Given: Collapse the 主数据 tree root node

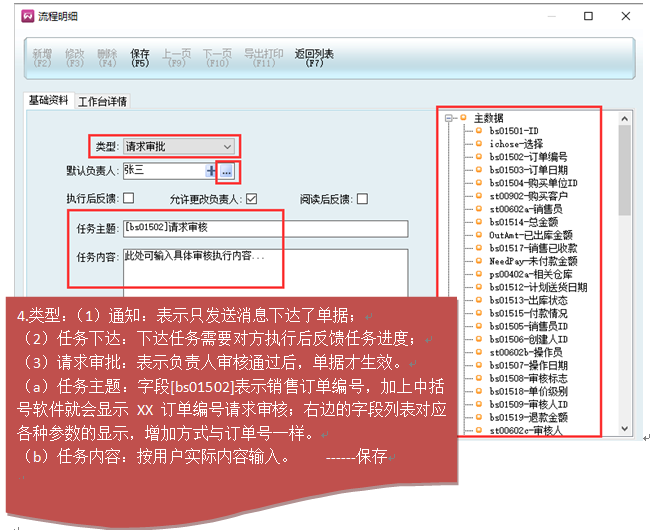Looking at the screenshot, I should tap(450, 117).
